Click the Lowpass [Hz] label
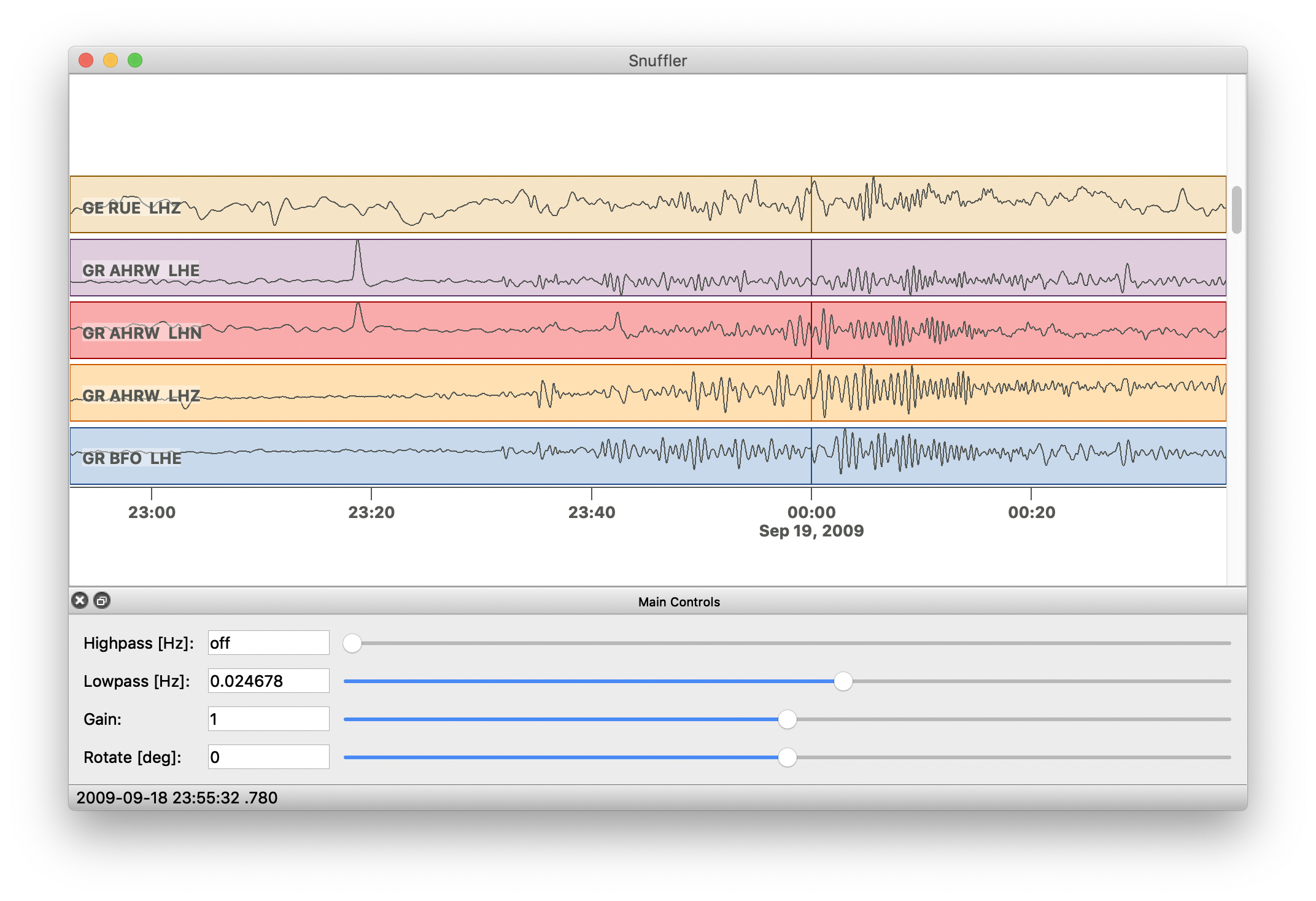The width and height of the screenshot is (1316, 901). pos(137,681)
